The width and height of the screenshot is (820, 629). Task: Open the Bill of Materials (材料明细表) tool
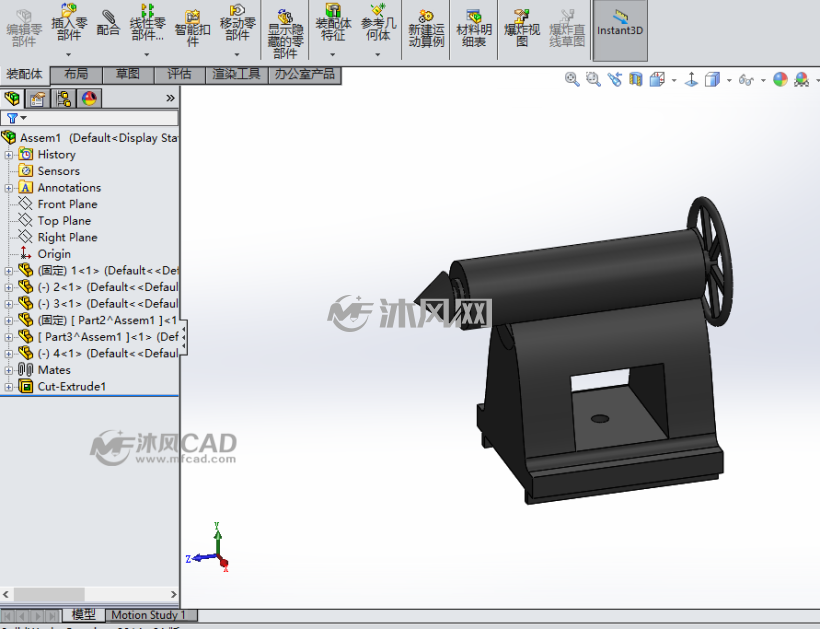point(474,29)
